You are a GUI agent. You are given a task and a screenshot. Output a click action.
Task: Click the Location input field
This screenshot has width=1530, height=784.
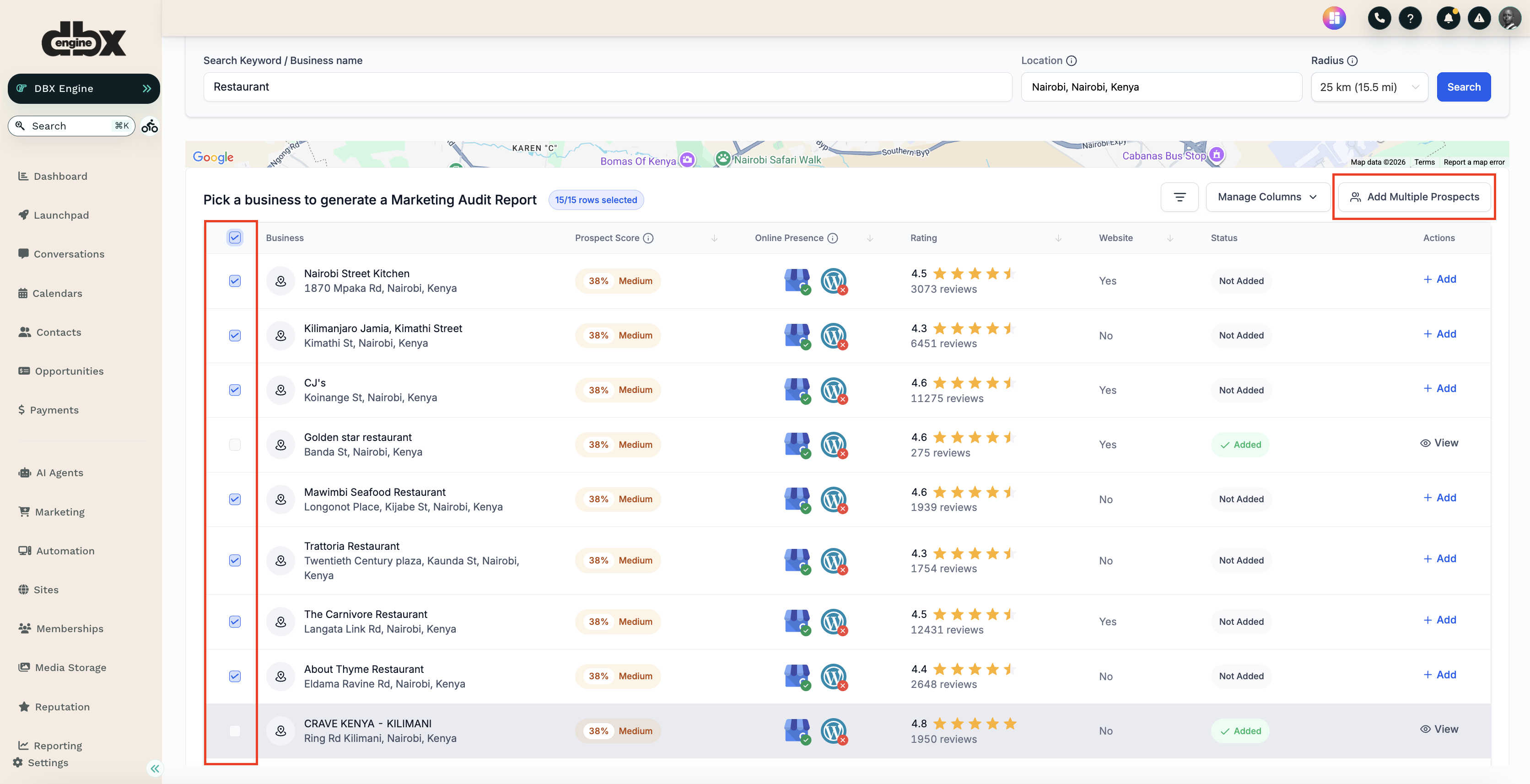point(1161,87)
